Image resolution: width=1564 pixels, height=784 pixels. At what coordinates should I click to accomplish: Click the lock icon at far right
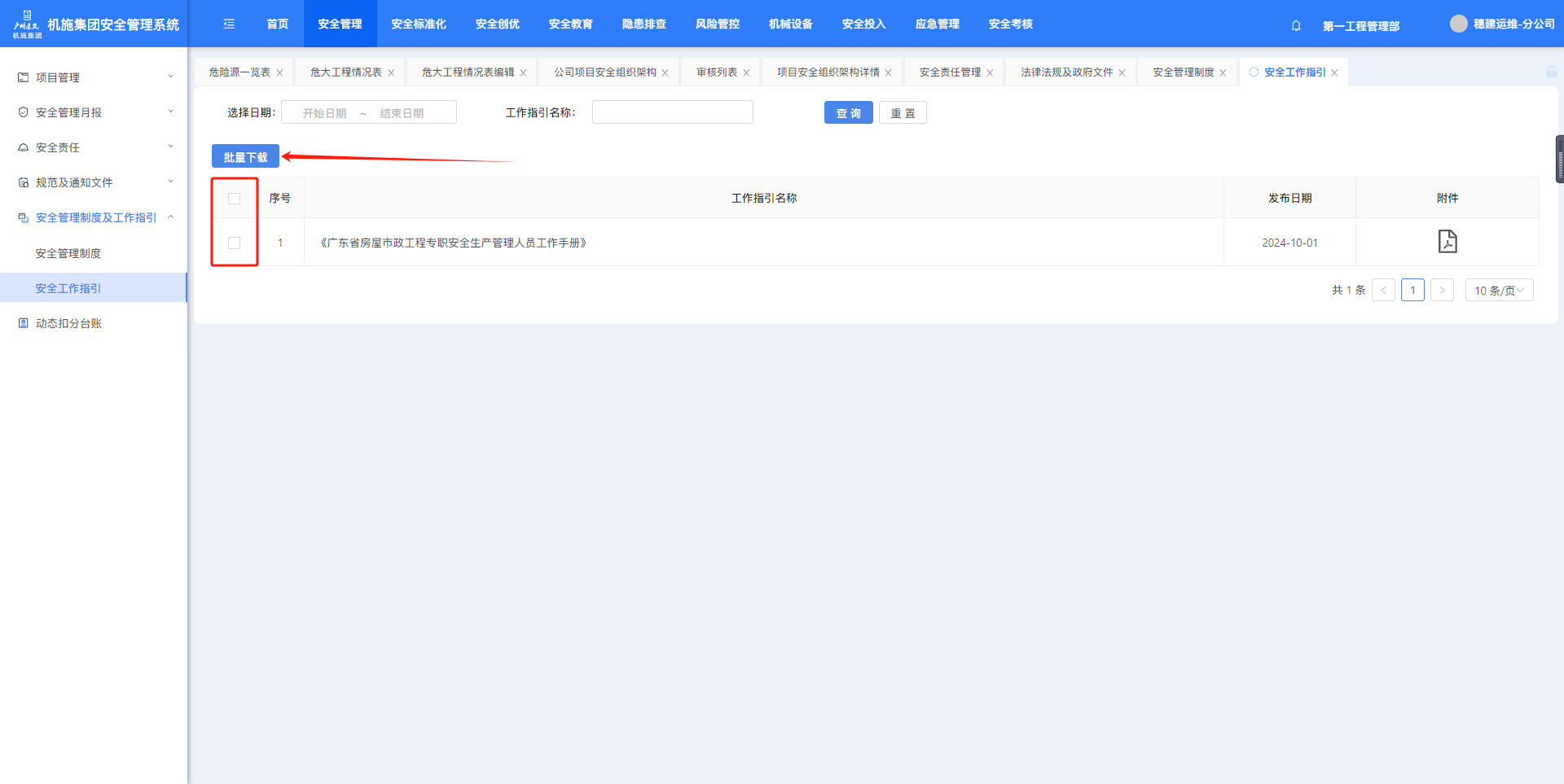[1551, 72]
